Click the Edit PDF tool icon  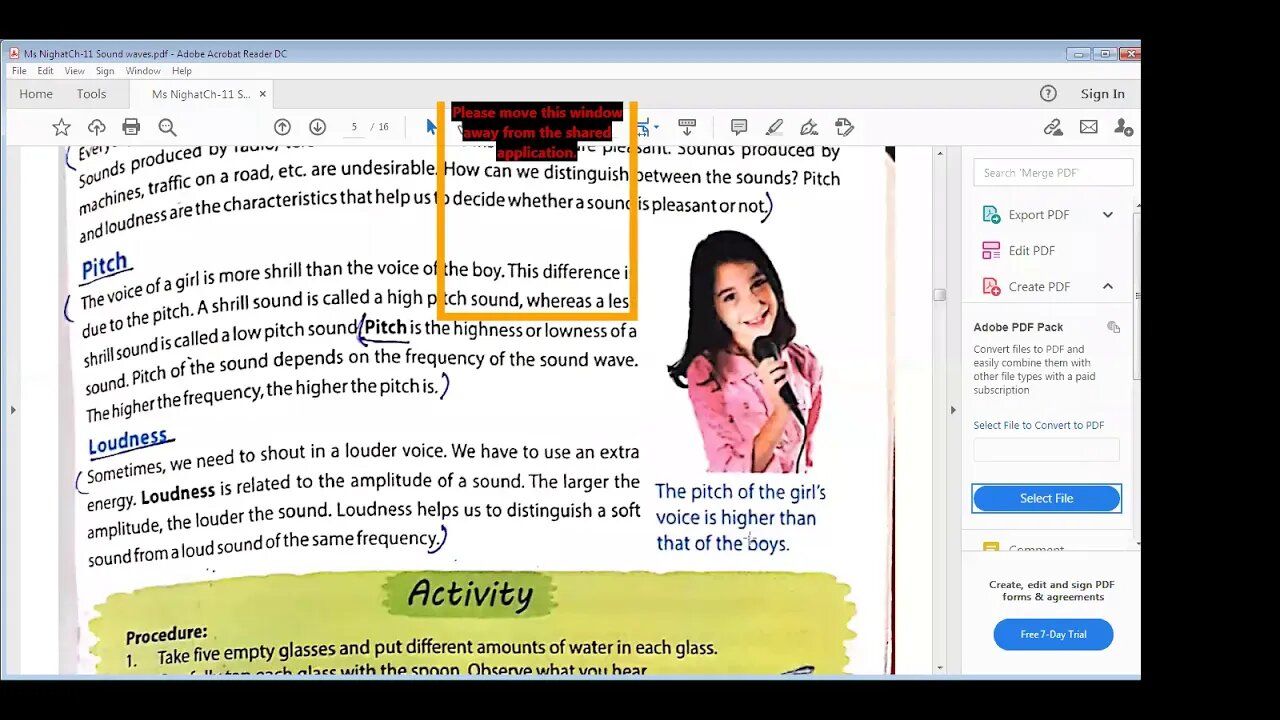[991, 250]
